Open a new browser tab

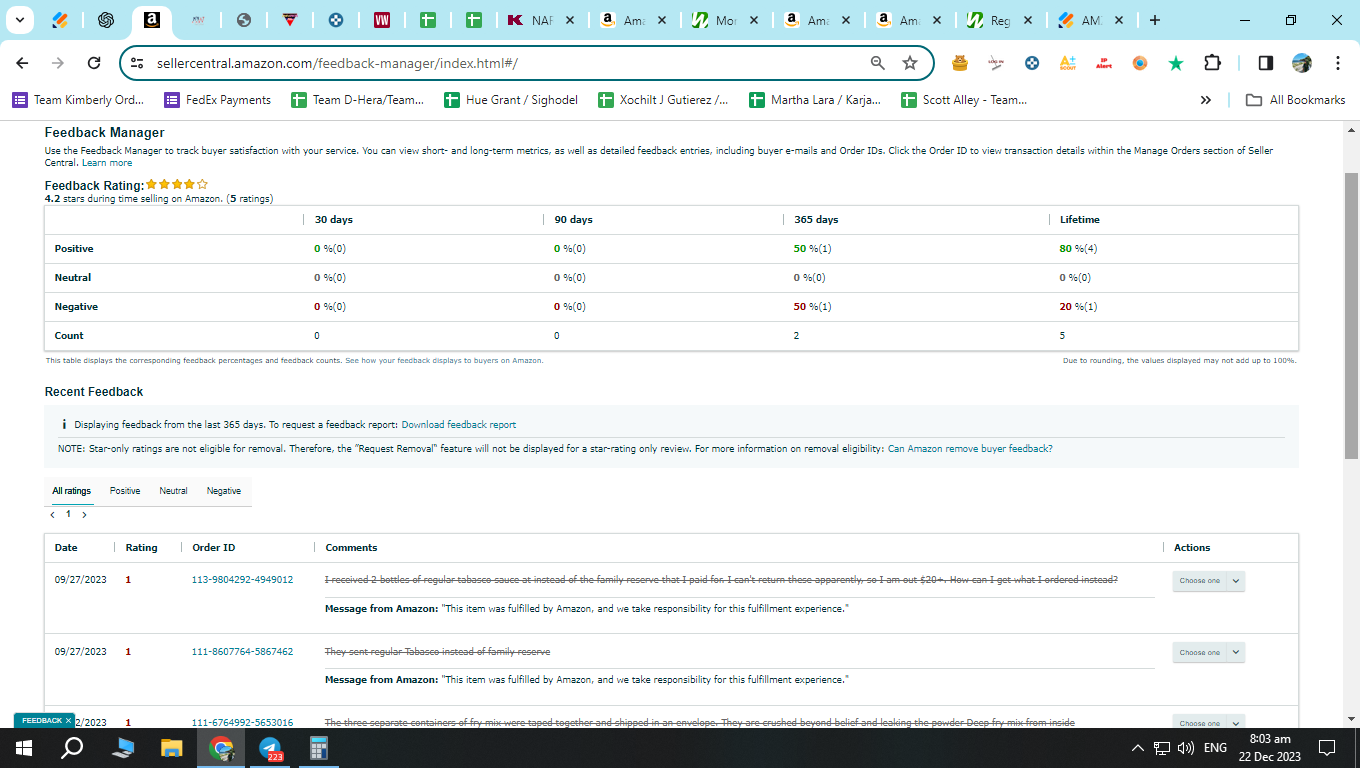[x=1155, y=20]
